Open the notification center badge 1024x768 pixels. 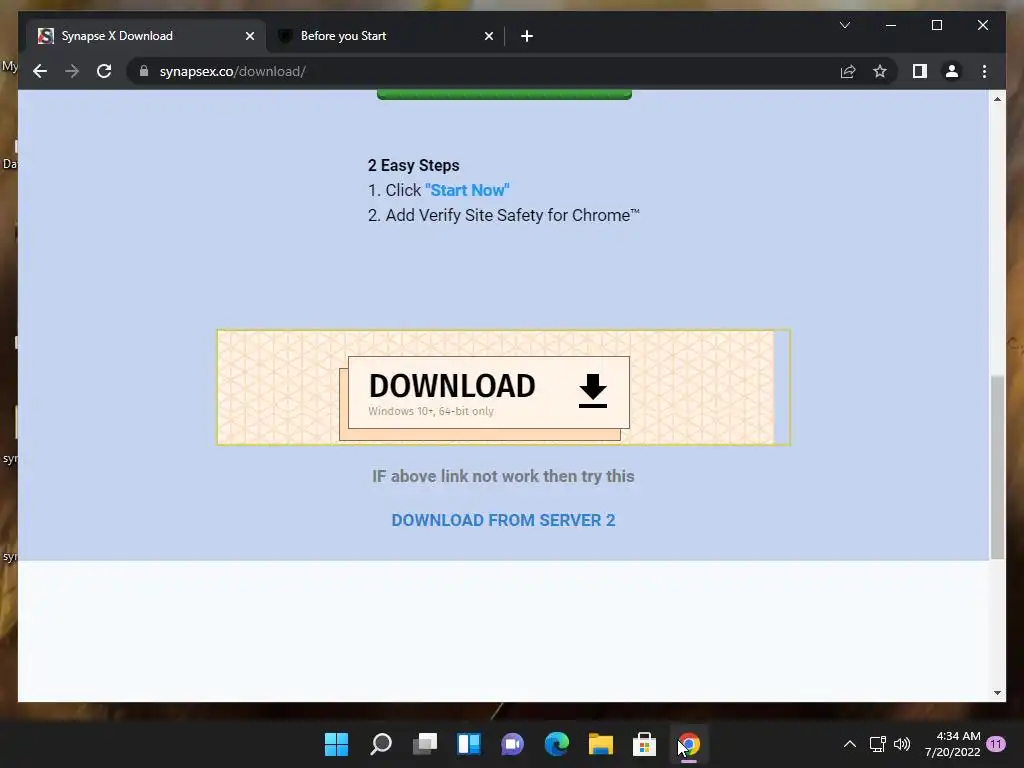(x=996, y=744)
